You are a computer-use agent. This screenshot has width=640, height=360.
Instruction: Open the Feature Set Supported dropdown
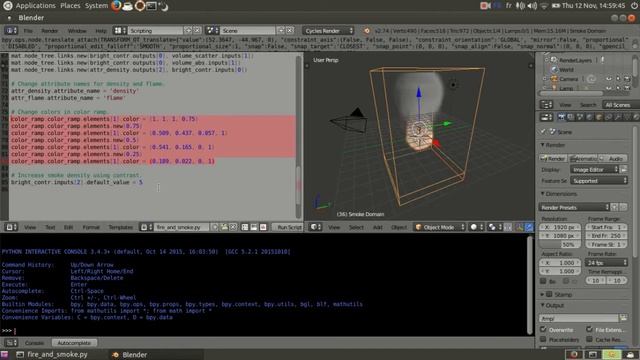click(599, 180)
